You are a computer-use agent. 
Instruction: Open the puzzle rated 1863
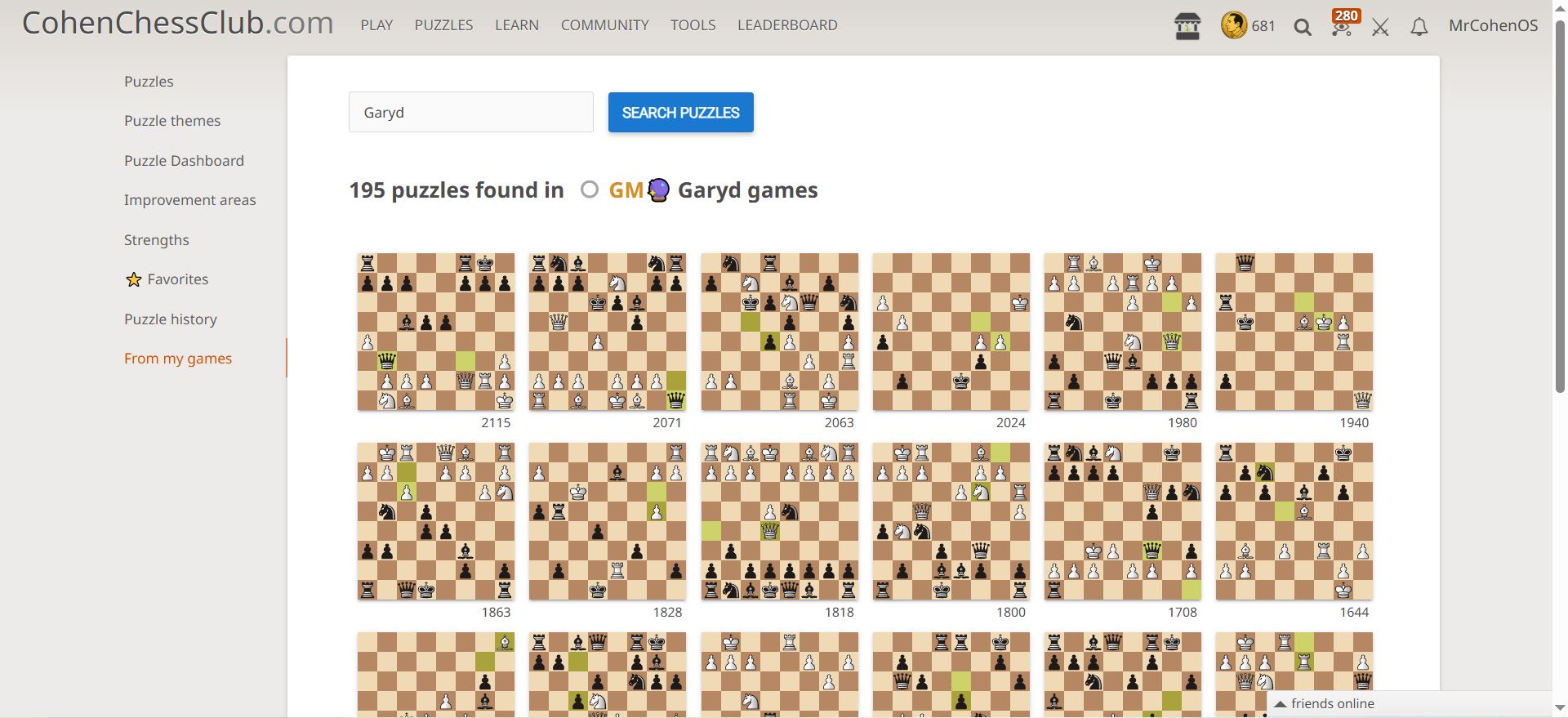(x=436, y=521)
